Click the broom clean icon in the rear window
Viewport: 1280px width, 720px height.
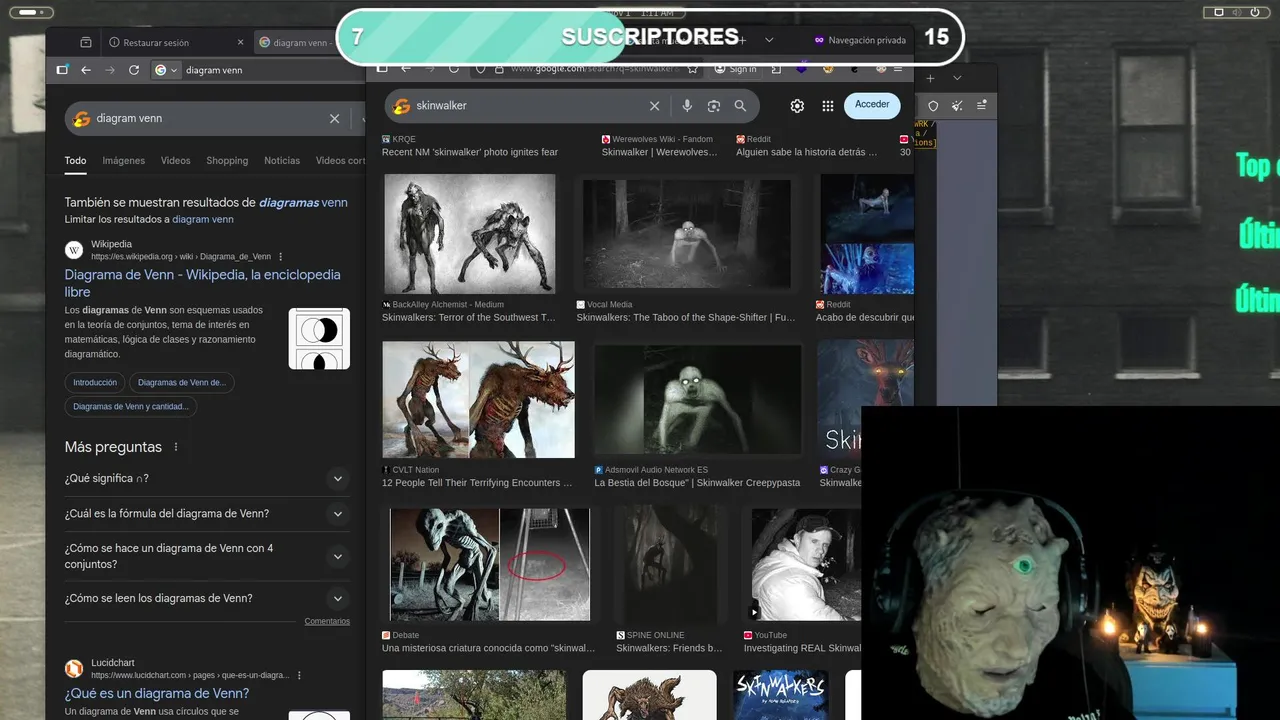click(x=957, y=105)
